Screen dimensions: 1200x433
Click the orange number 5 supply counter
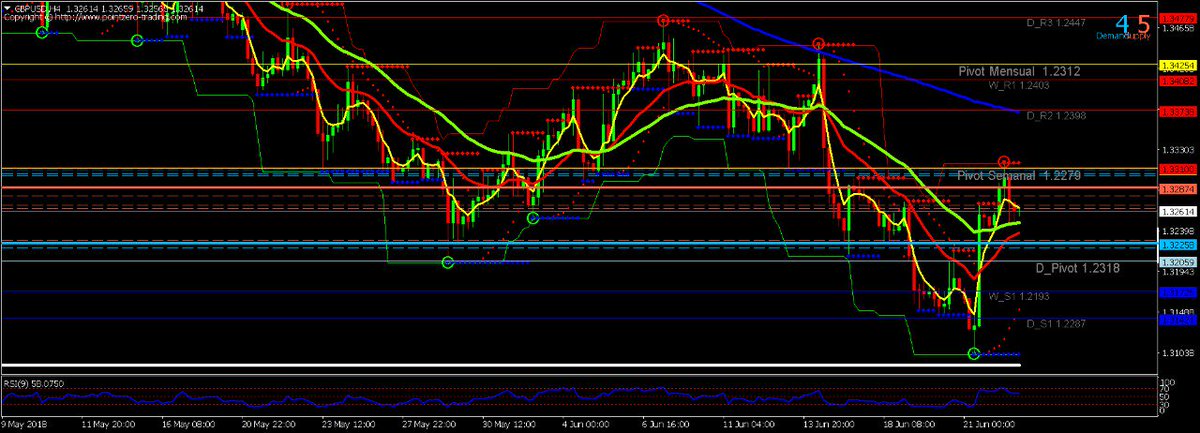click(x=1143, y=22)
